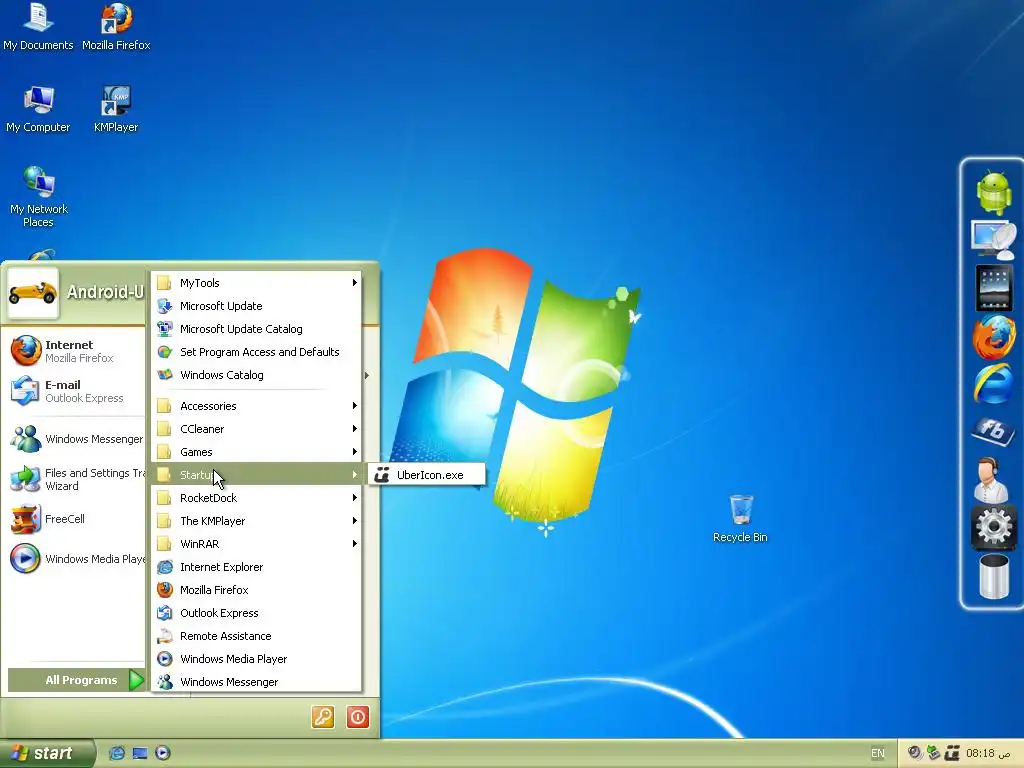The image size is (1024, 768).
Task: Open the gear settings icon in the dock
Action: [x=994, y=527]
